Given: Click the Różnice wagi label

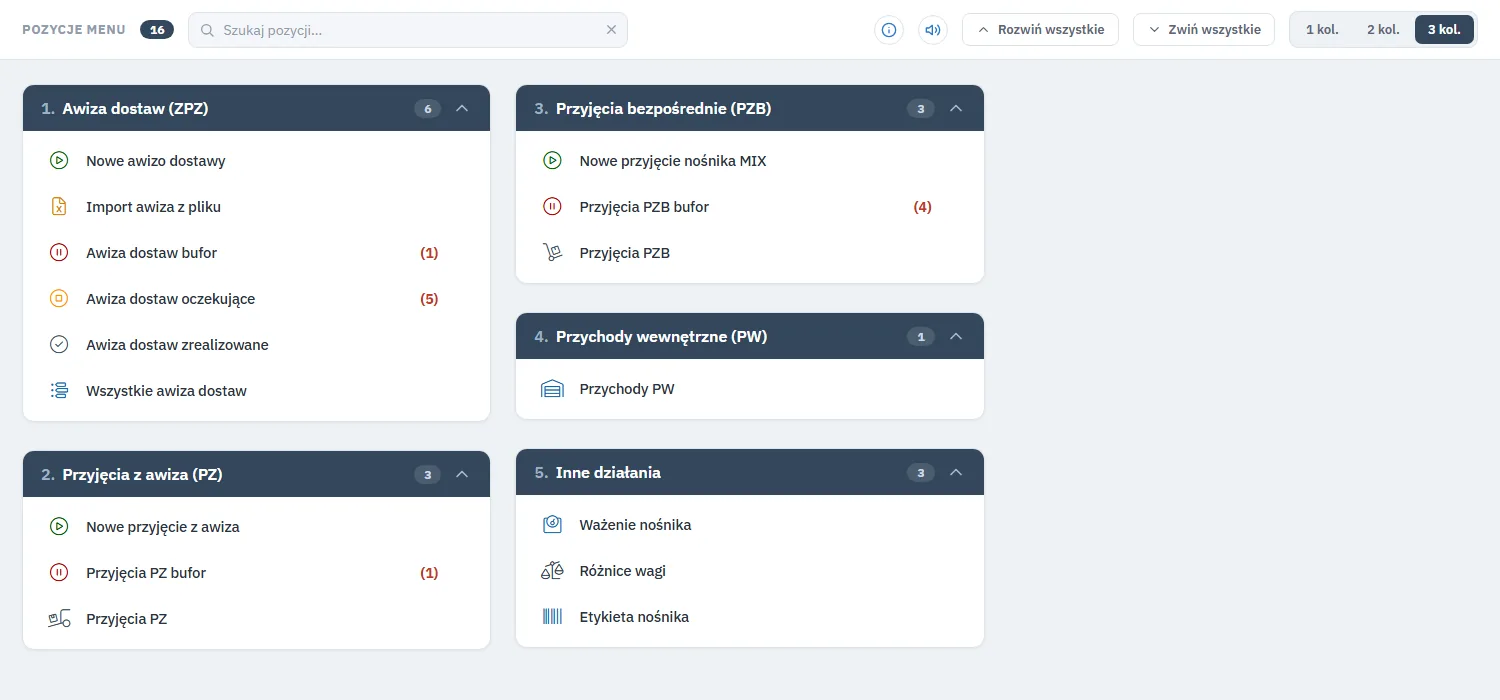Looking at the screenshot, I should coord(623,571).
